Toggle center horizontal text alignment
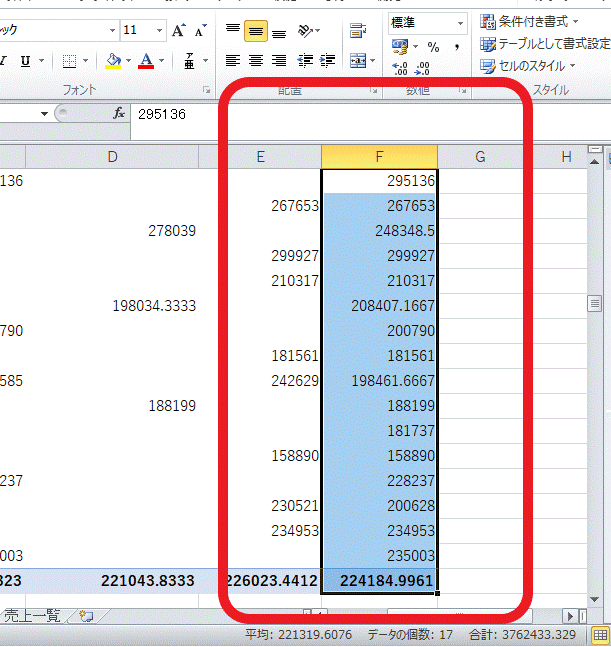Screen dimensions: 611x647 pos(256,61)
